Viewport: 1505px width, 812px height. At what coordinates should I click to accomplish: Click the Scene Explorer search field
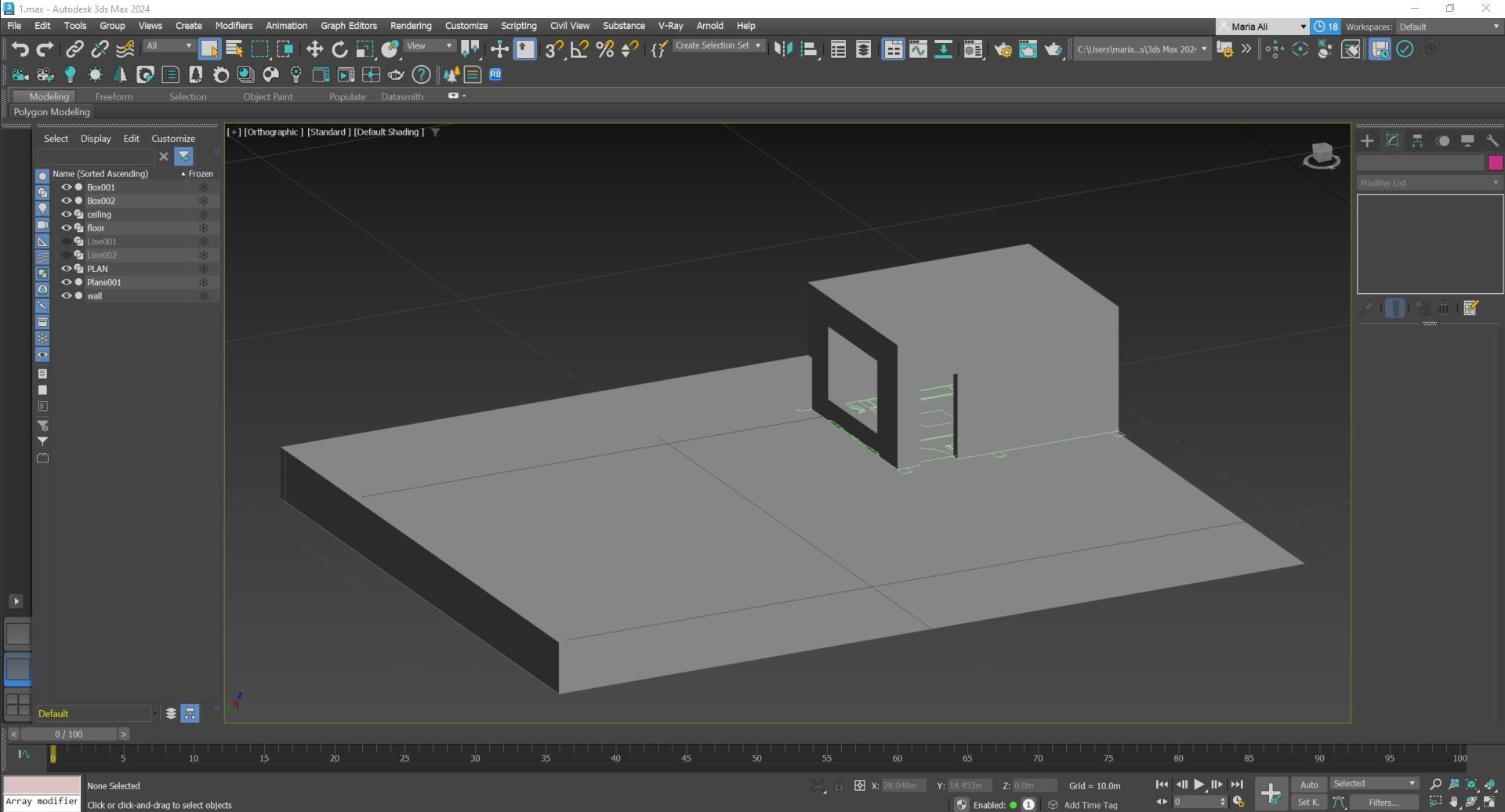tap(96, 156)
